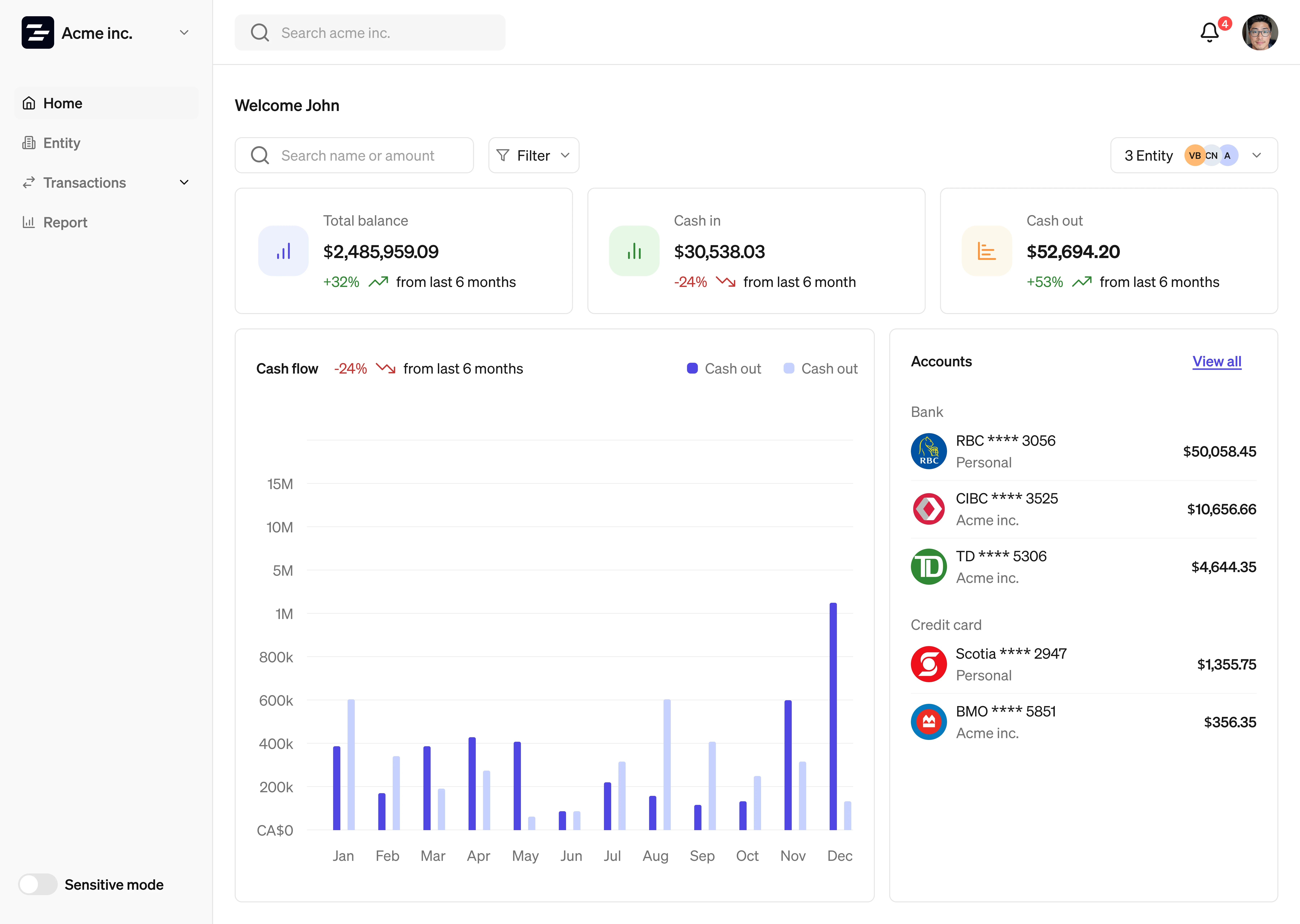The height and width of the screenshot is (924, 1300).
Task: Go to Entity in the sidebar
Action: [x=61, y=143]
